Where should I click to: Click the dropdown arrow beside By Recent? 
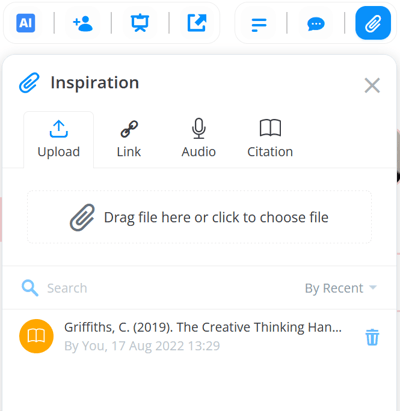pyautogui.click(x=373, y=287)
